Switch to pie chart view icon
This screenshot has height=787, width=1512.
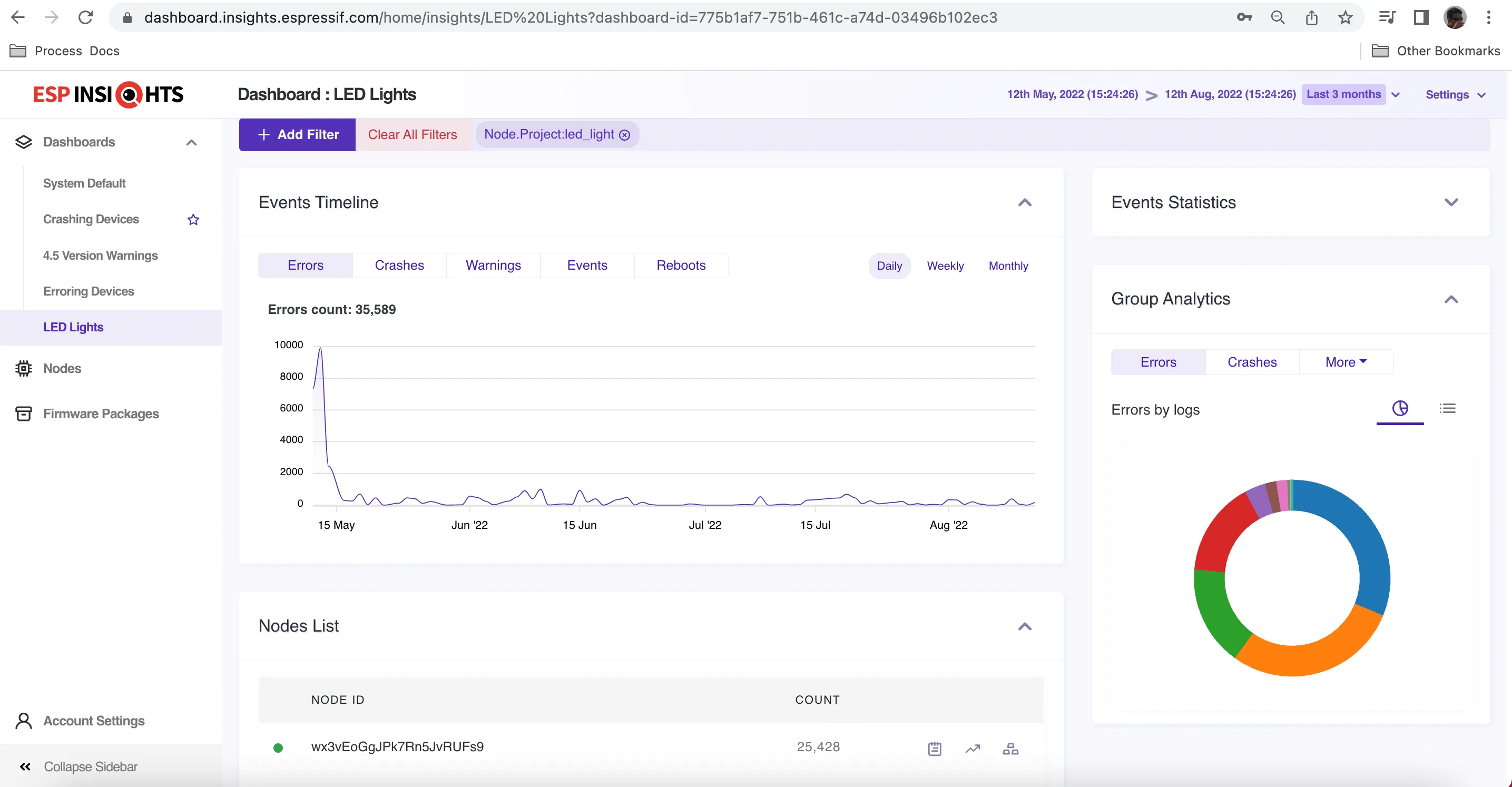click(x=1400, y=408)
